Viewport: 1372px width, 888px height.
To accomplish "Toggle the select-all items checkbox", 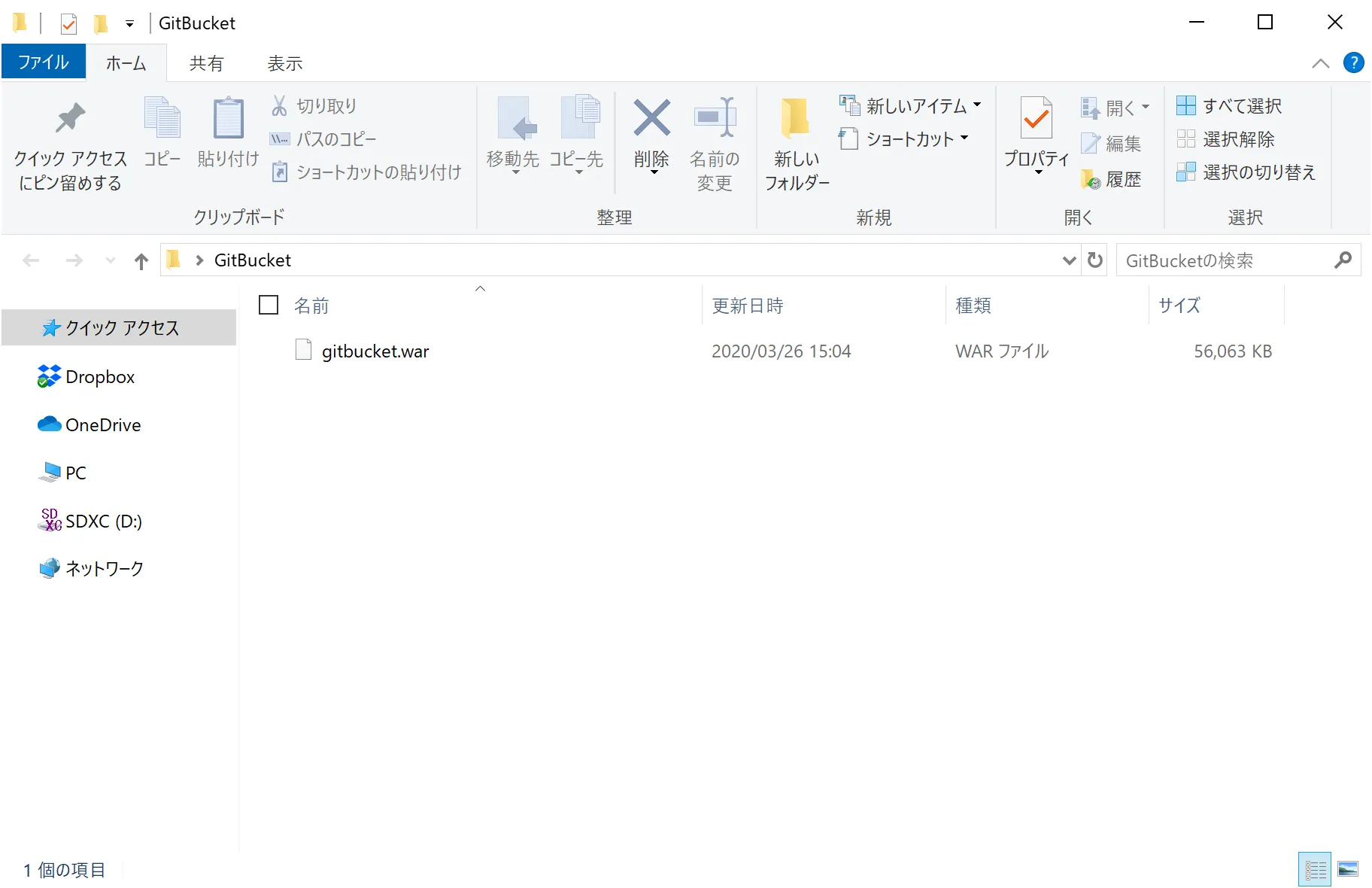I will (x=269, y=305).
